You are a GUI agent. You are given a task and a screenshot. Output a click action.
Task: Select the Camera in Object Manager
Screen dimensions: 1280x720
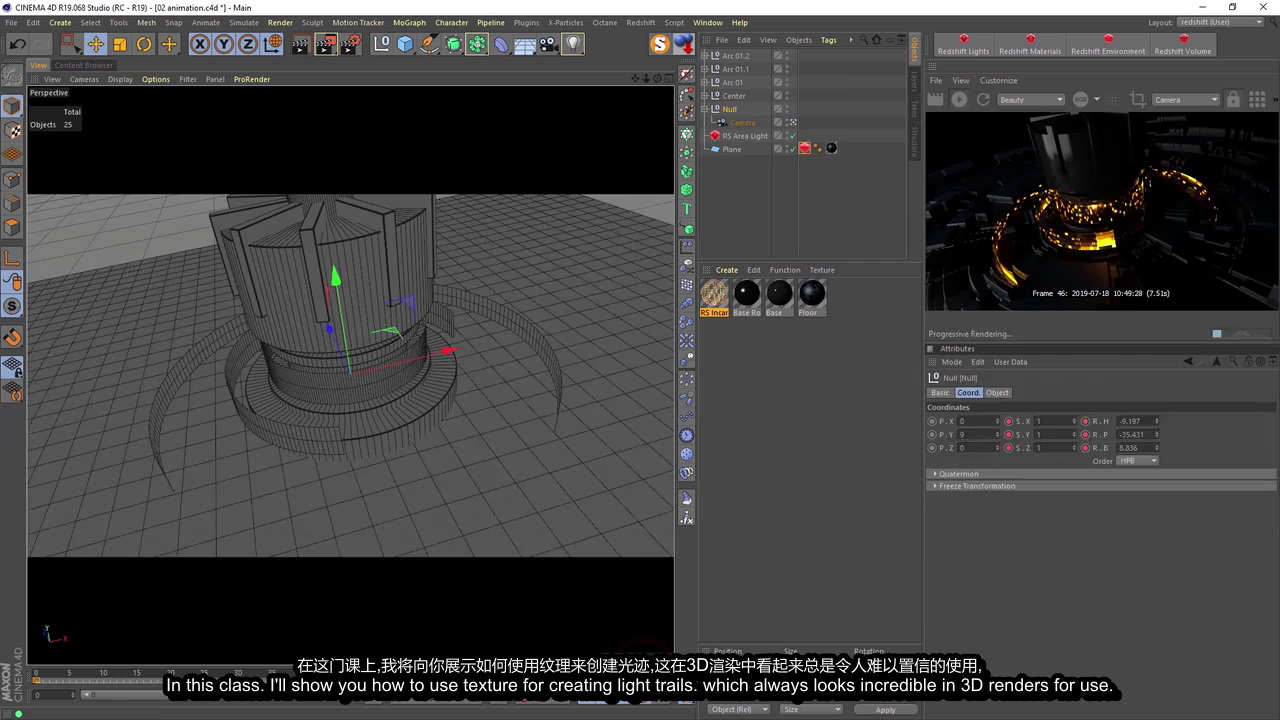742,123
